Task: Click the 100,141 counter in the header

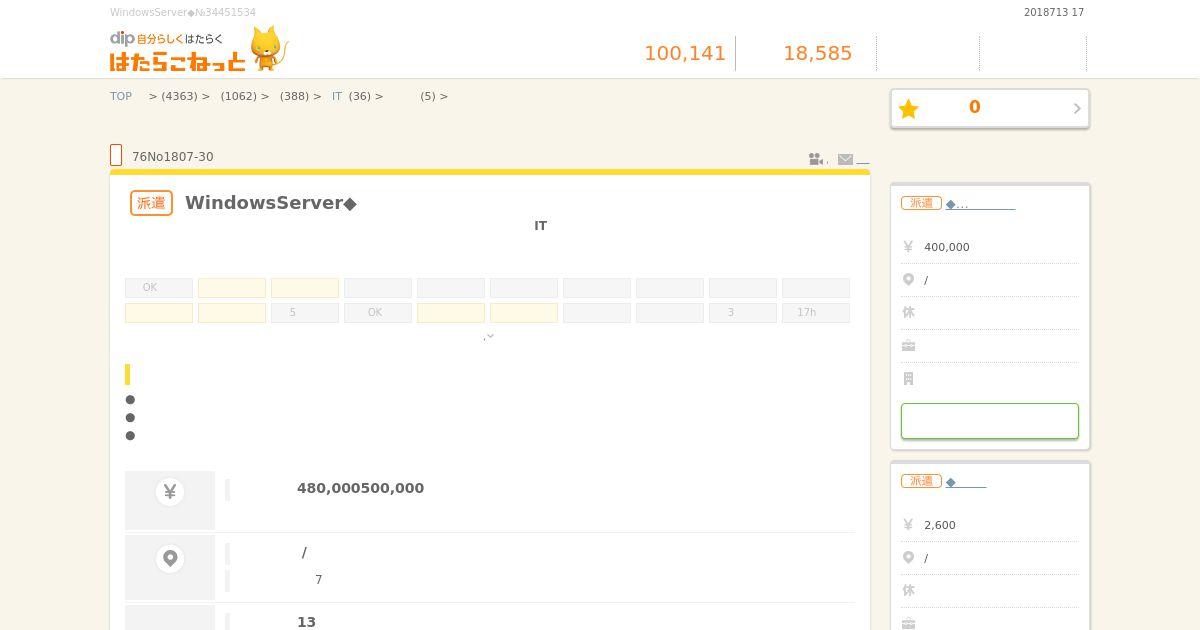Action: 685,53
